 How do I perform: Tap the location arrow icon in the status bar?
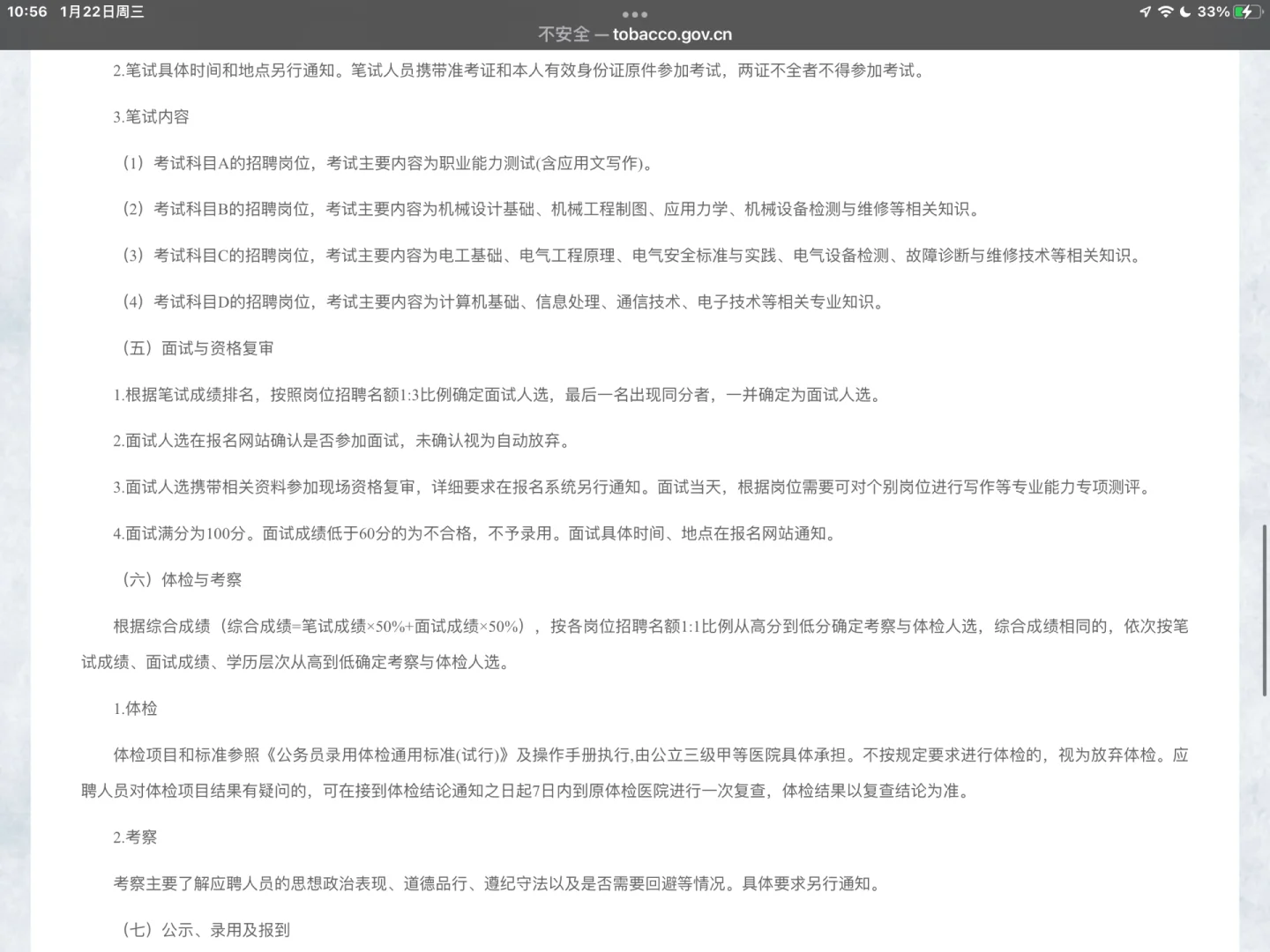tap(1145, 11)
